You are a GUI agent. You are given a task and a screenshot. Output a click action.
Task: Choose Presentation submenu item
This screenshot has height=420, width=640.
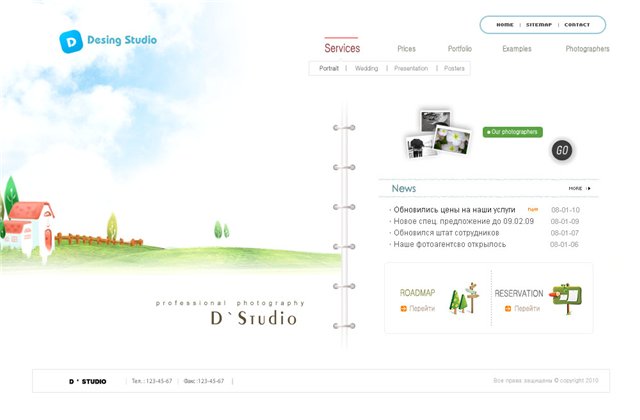coord(411,69)
